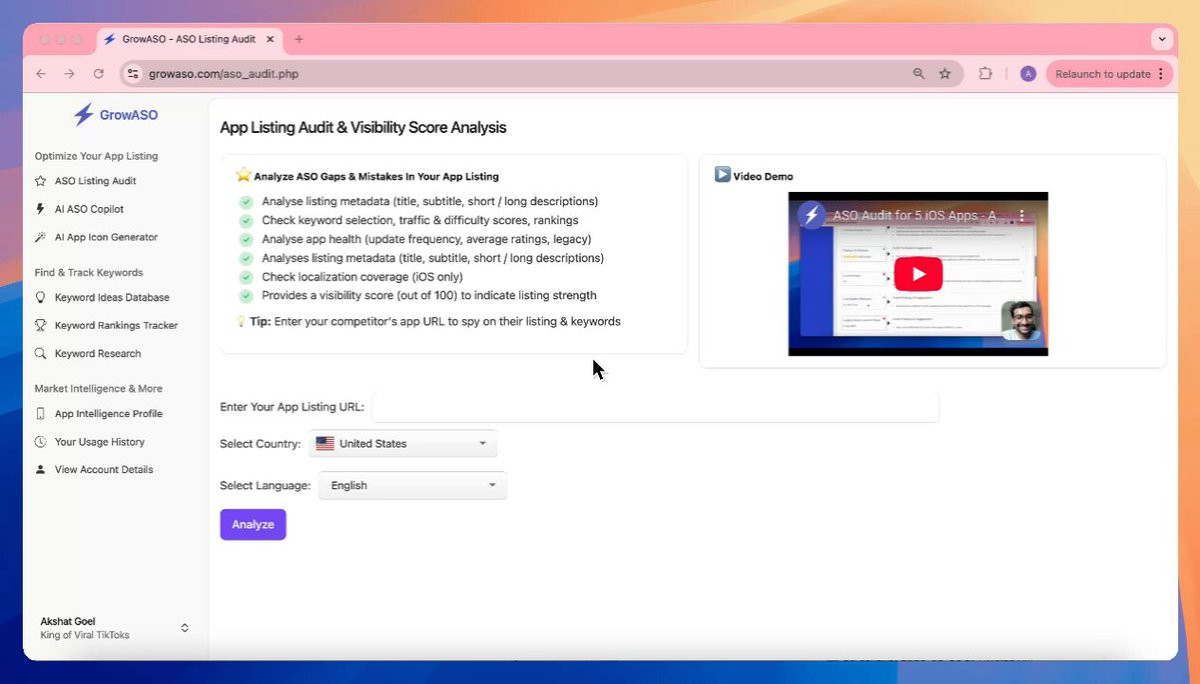Open AI ASO Copilot menu item

(89, 209)
